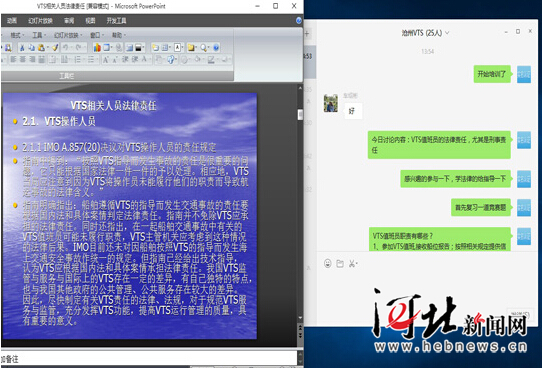Image resolution: width=542 pixels, height=368 pixels.
Task: Click the WeChat message input area
Action: [x=427, y=289]
